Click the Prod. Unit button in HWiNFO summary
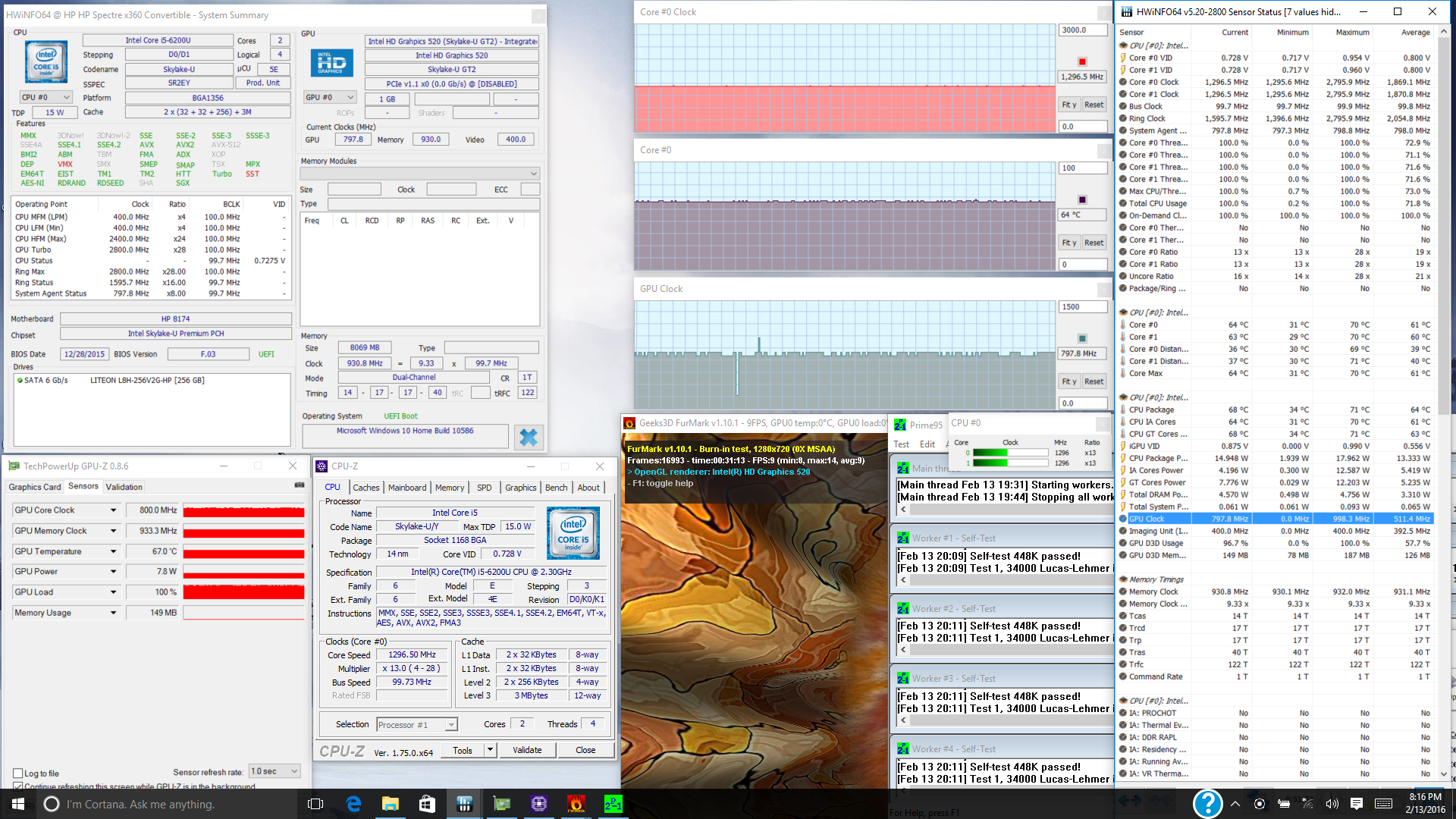Viewport: 1456px width, 819px height. pos(262,83)
